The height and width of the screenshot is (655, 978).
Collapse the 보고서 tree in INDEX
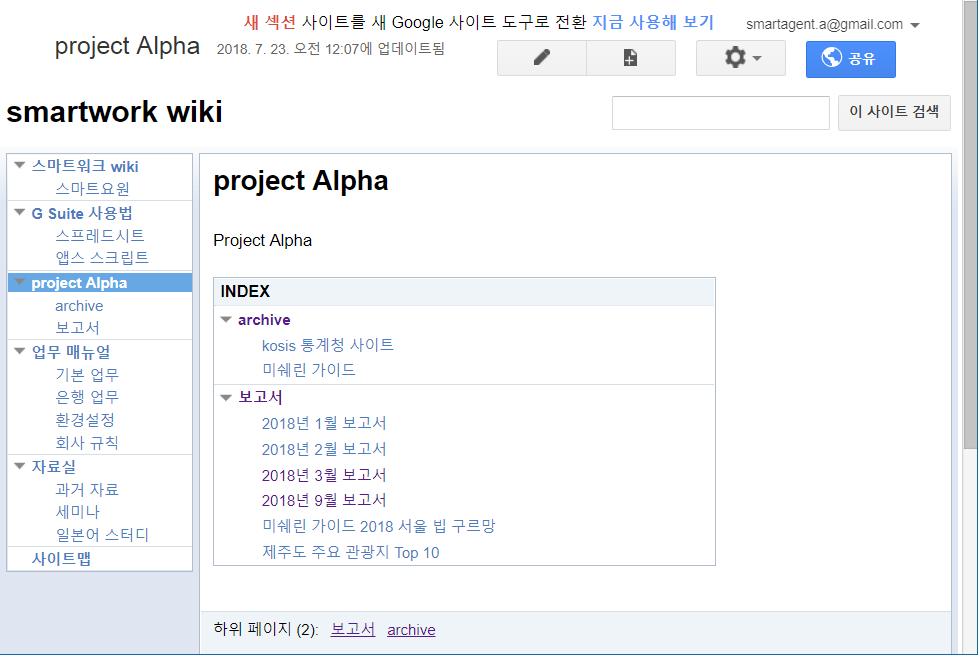point(226,397)
